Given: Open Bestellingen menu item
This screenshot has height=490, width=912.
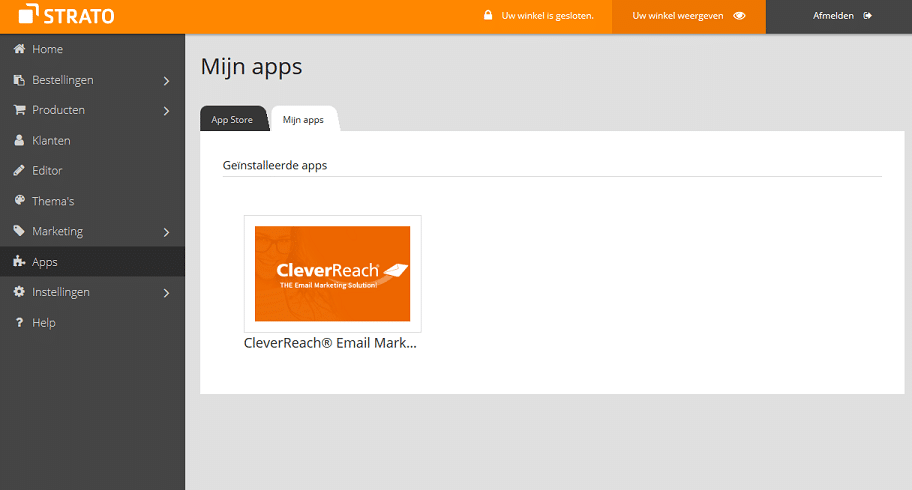Looking at the screenshot, I should pyautogui.click(x=92, y=80).
